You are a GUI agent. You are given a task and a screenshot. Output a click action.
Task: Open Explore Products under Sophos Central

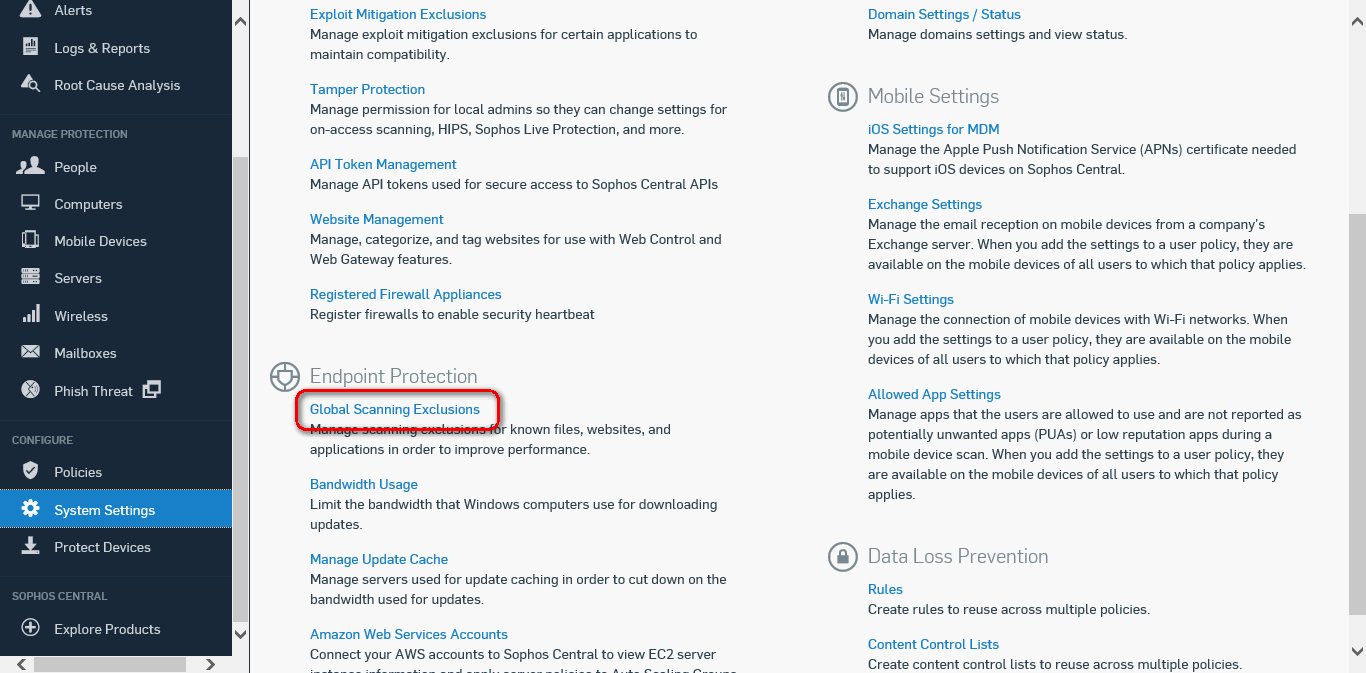click(107, 629)
